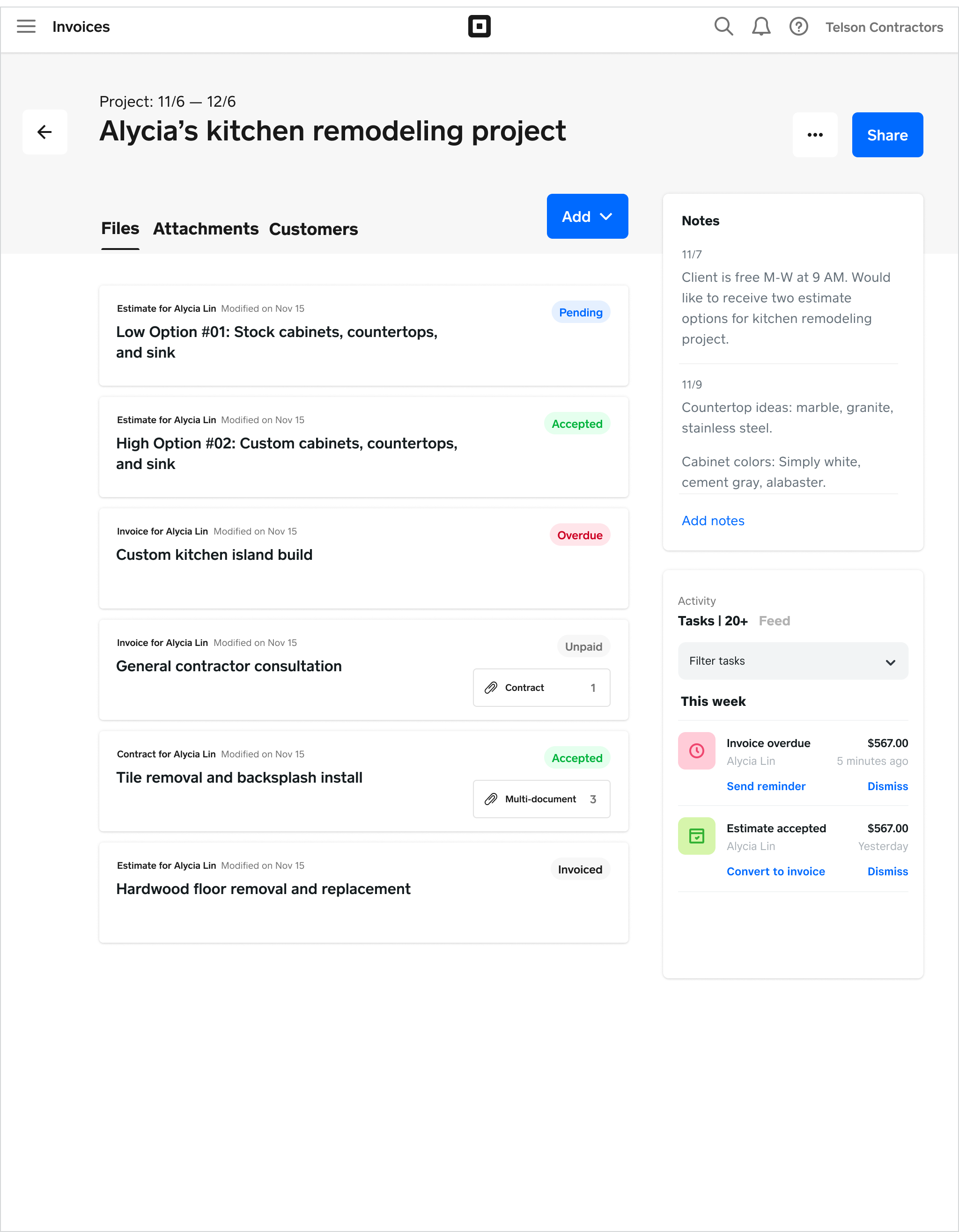Open the Filter tasks dropdown
Viewport: 959px width, 1232px height.
point(792,660)
